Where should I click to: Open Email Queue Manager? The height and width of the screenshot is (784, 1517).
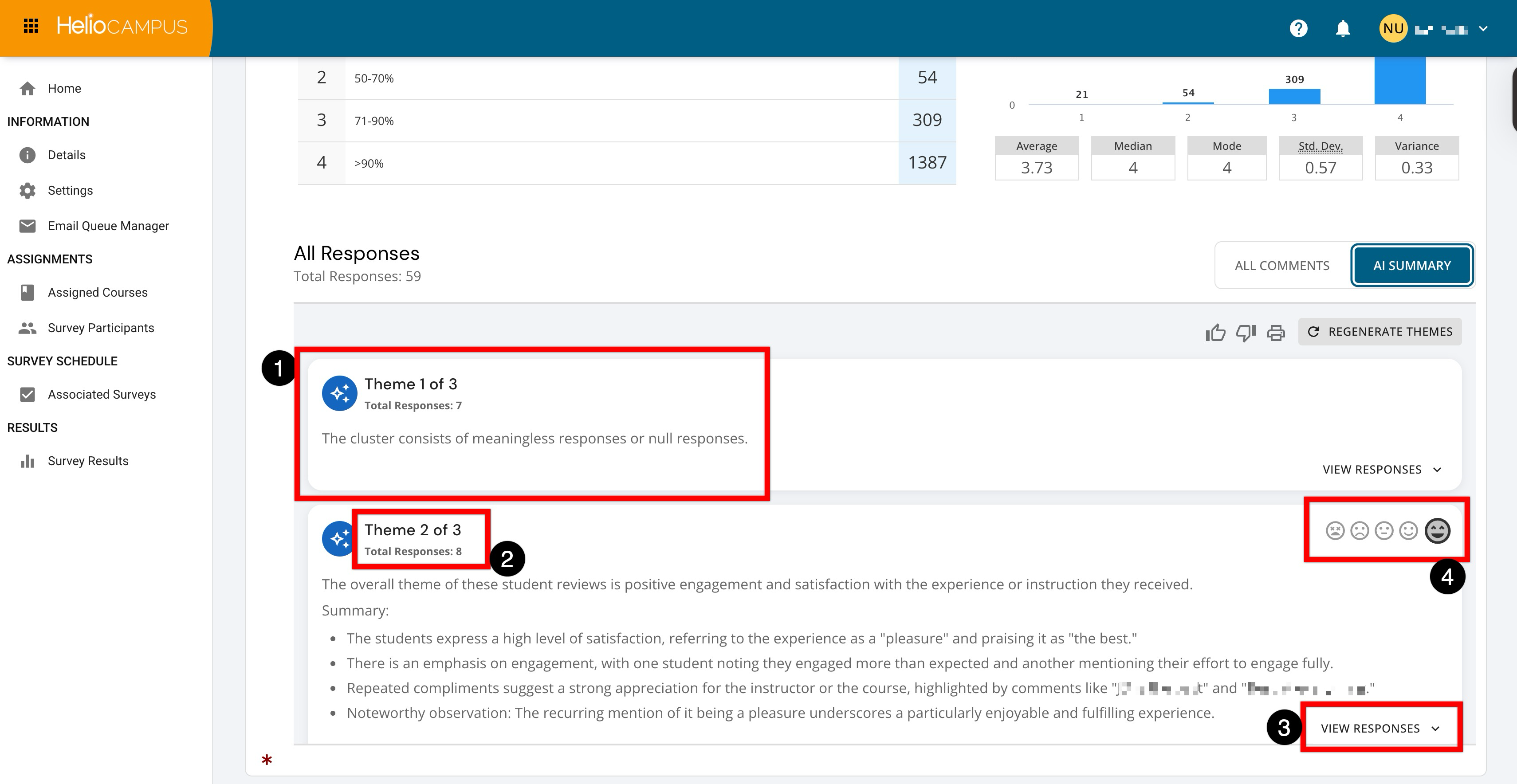pos(108,226)
